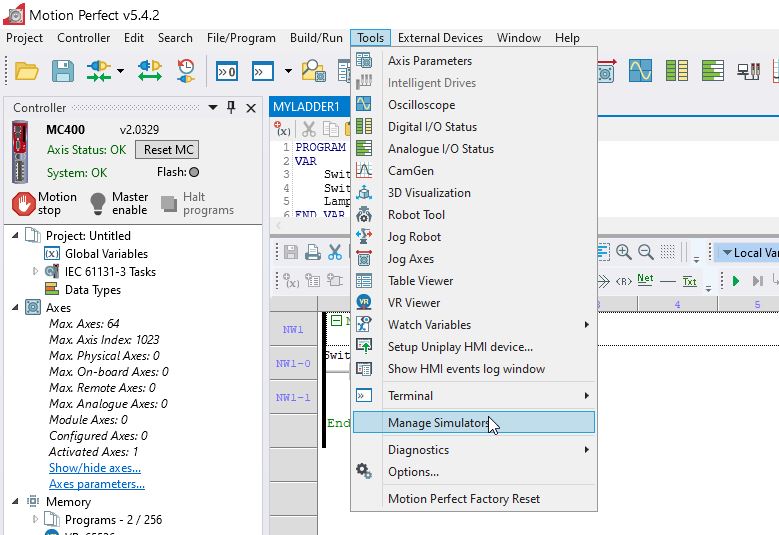Screen dimensions: 779x535
Task: Expand Programs - 2 / 256 node
Action: click(x=35, y=519)
